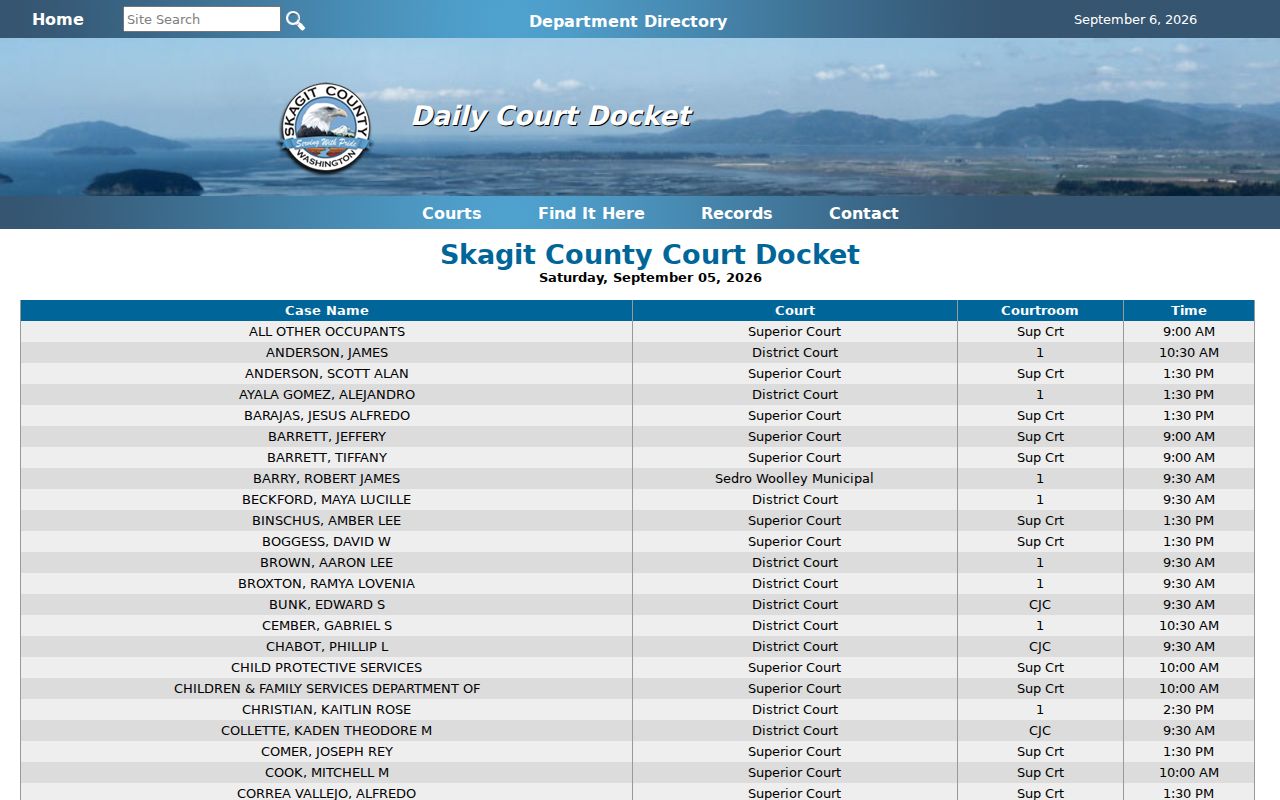The width and height of the screenshot is (1280, 800).
Task: Select the CHABOT, PHILLIP L case name
Action: 327,646
